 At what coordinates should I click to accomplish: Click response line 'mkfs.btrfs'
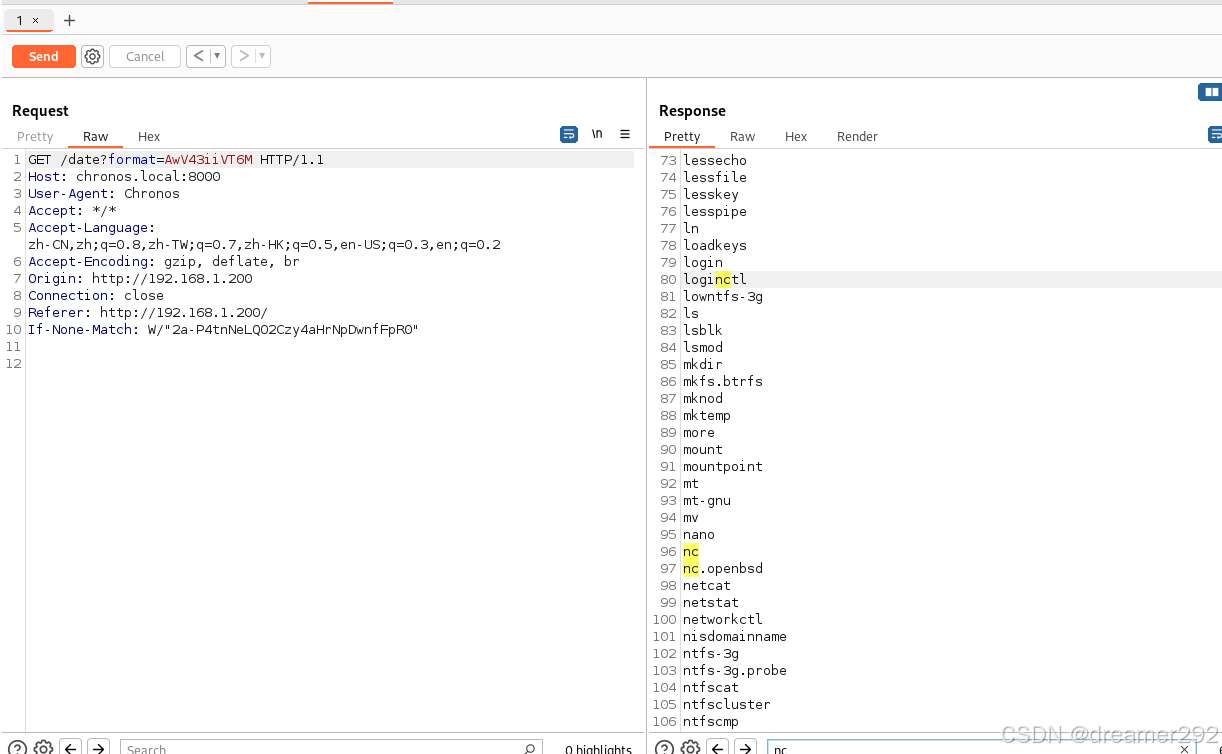tap(723, 381)
